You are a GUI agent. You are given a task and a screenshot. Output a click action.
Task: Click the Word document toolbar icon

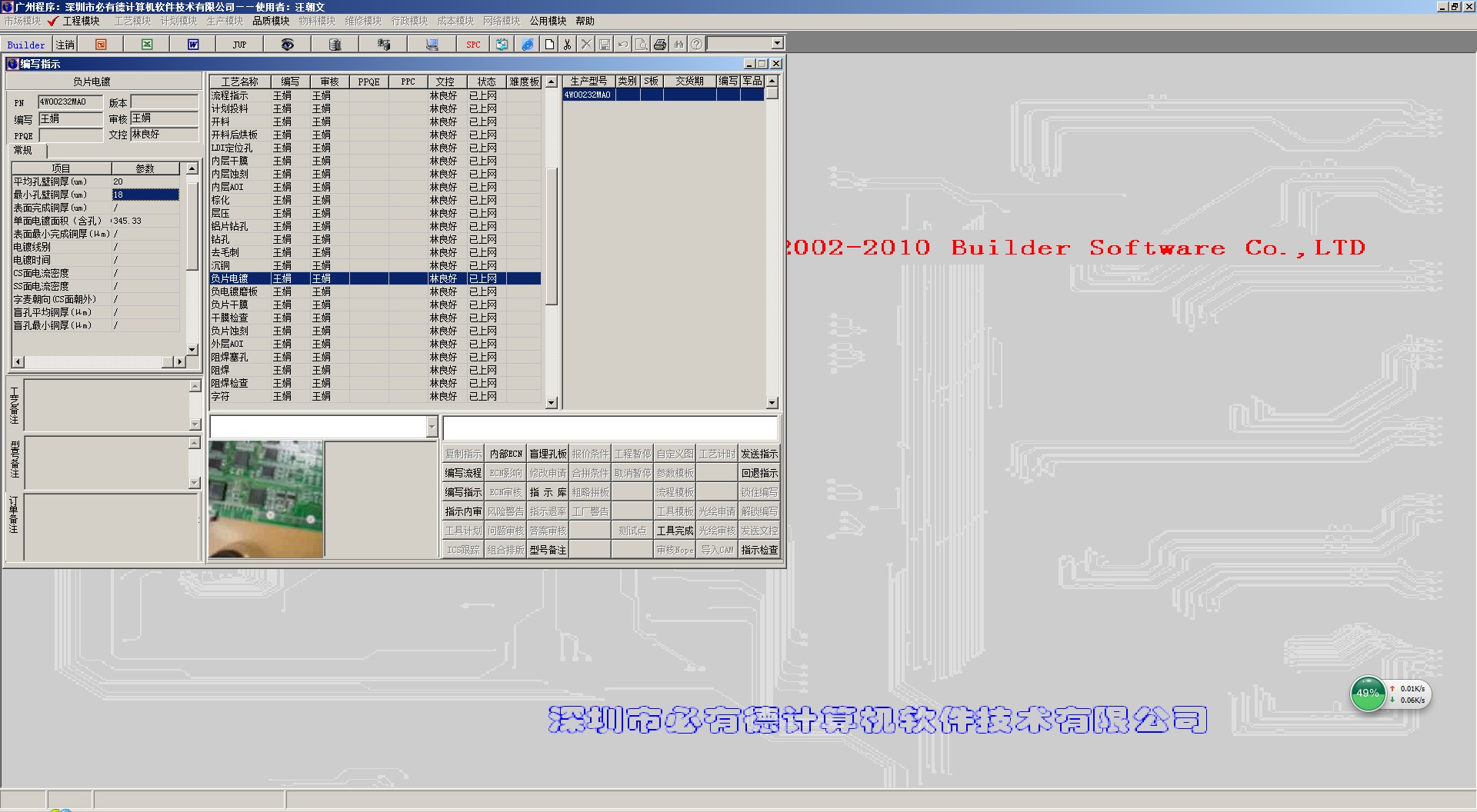[x=193, y=45]
